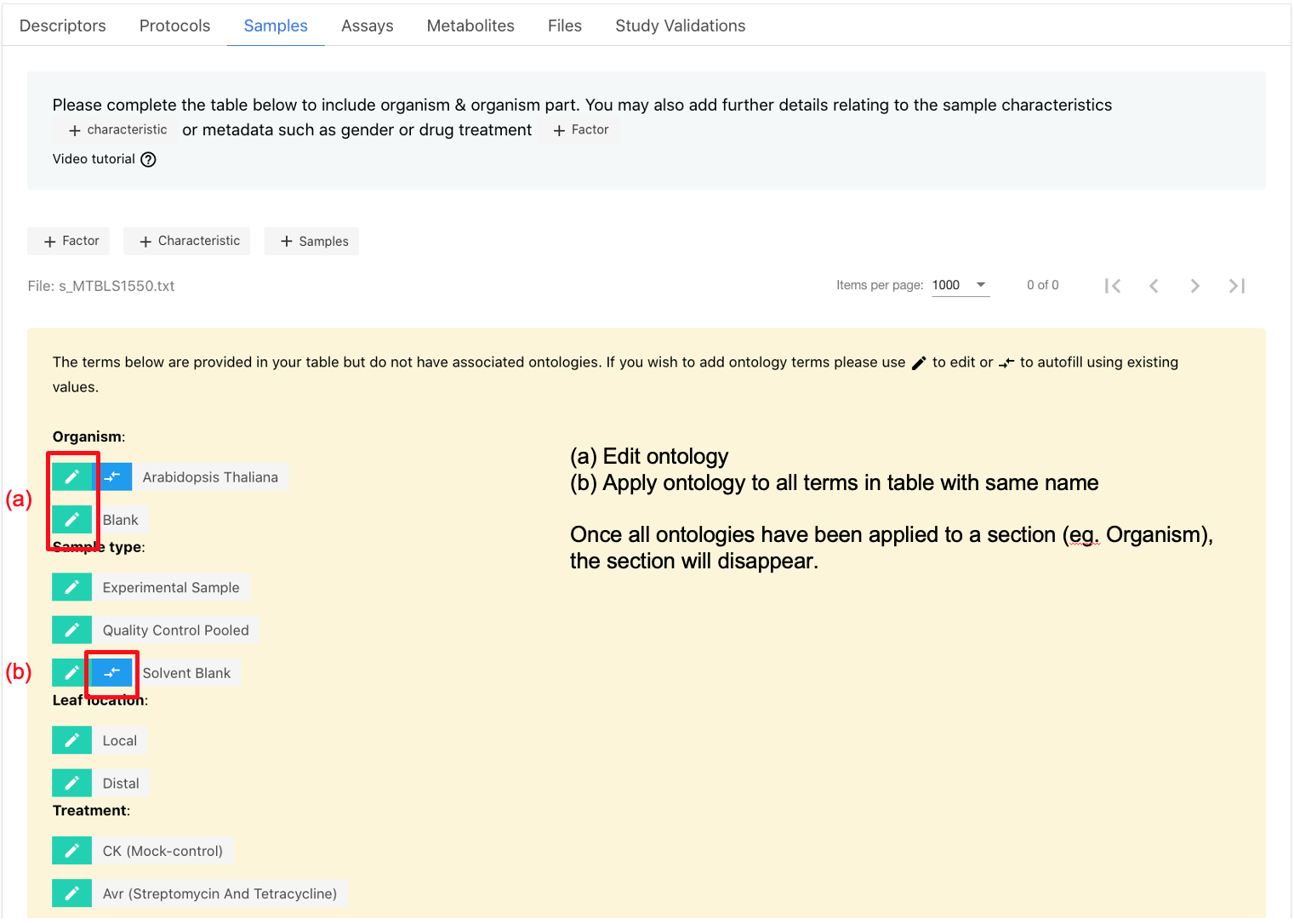Select the Samples tab
Viewport: 1294px width, 924px height.
[x=276, y=26]
